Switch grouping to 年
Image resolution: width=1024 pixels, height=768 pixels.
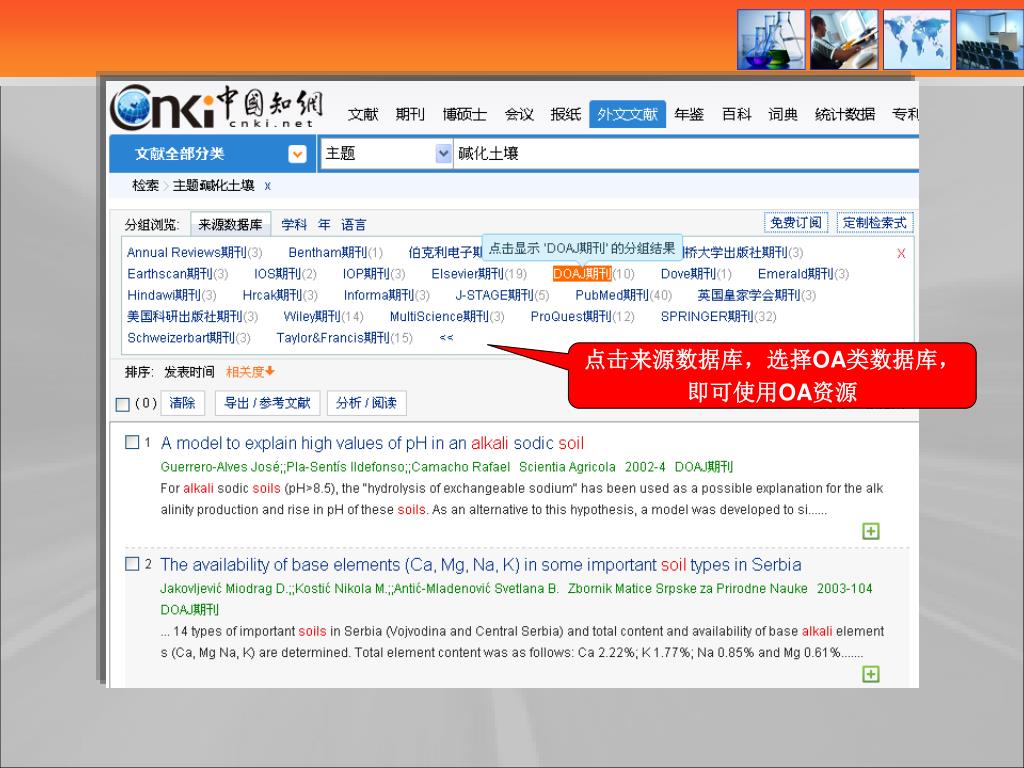coord(324,225)
